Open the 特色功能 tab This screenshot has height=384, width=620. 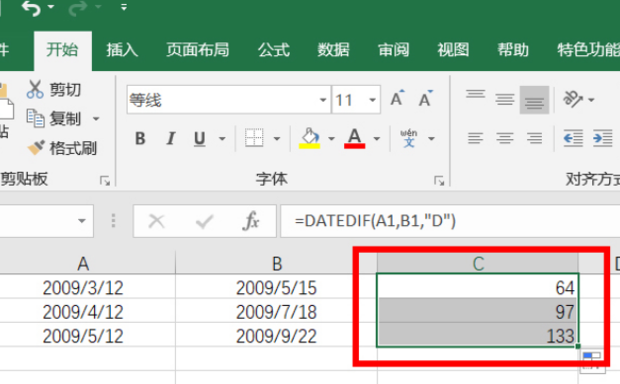[x=588, y=50]
